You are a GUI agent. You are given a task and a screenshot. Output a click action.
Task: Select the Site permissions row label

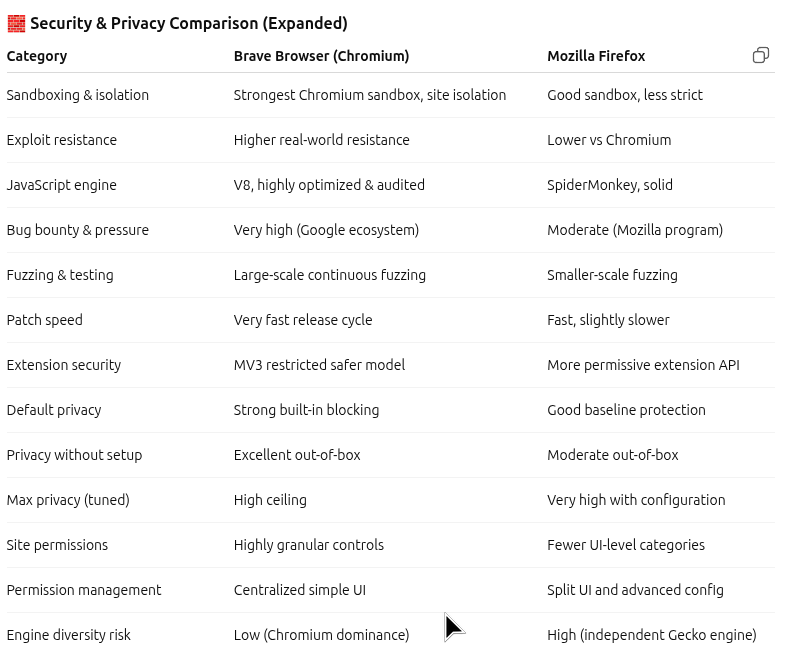pos(57,545)
